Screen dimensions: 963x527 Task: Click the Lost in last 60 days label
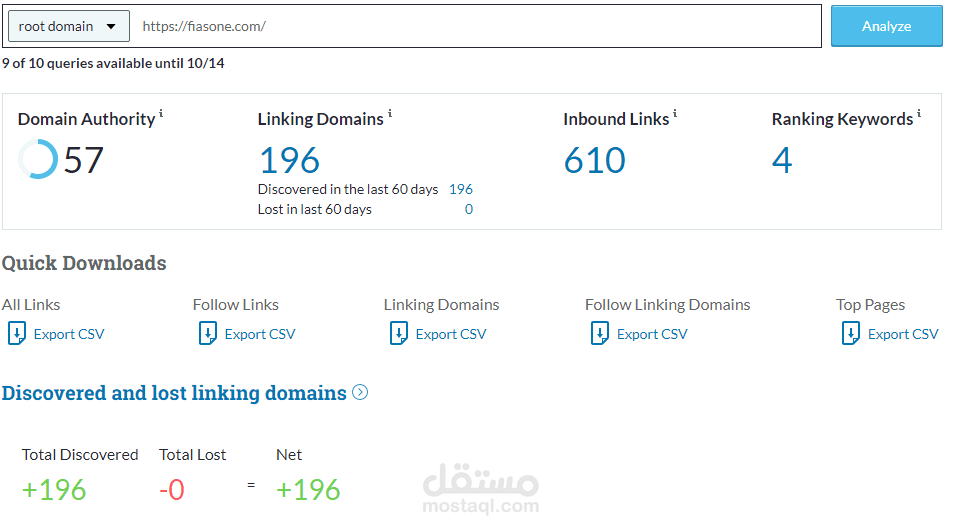click(314, 209)
